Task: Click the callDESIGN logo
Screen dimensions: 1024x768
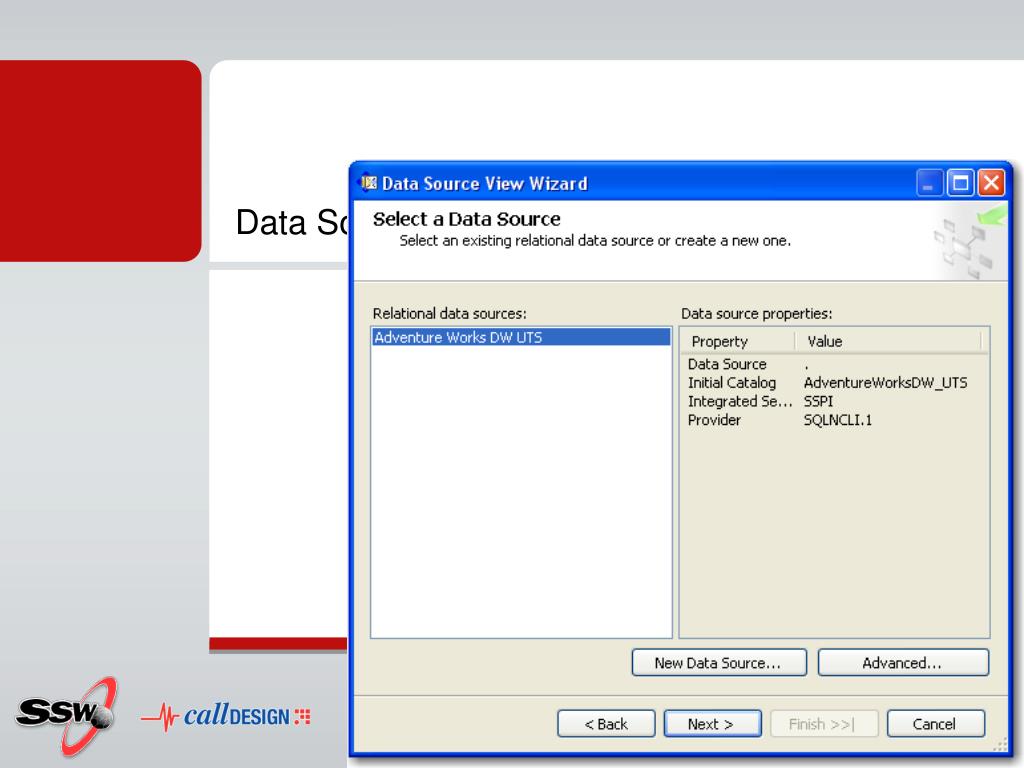Action: [226, 716]
